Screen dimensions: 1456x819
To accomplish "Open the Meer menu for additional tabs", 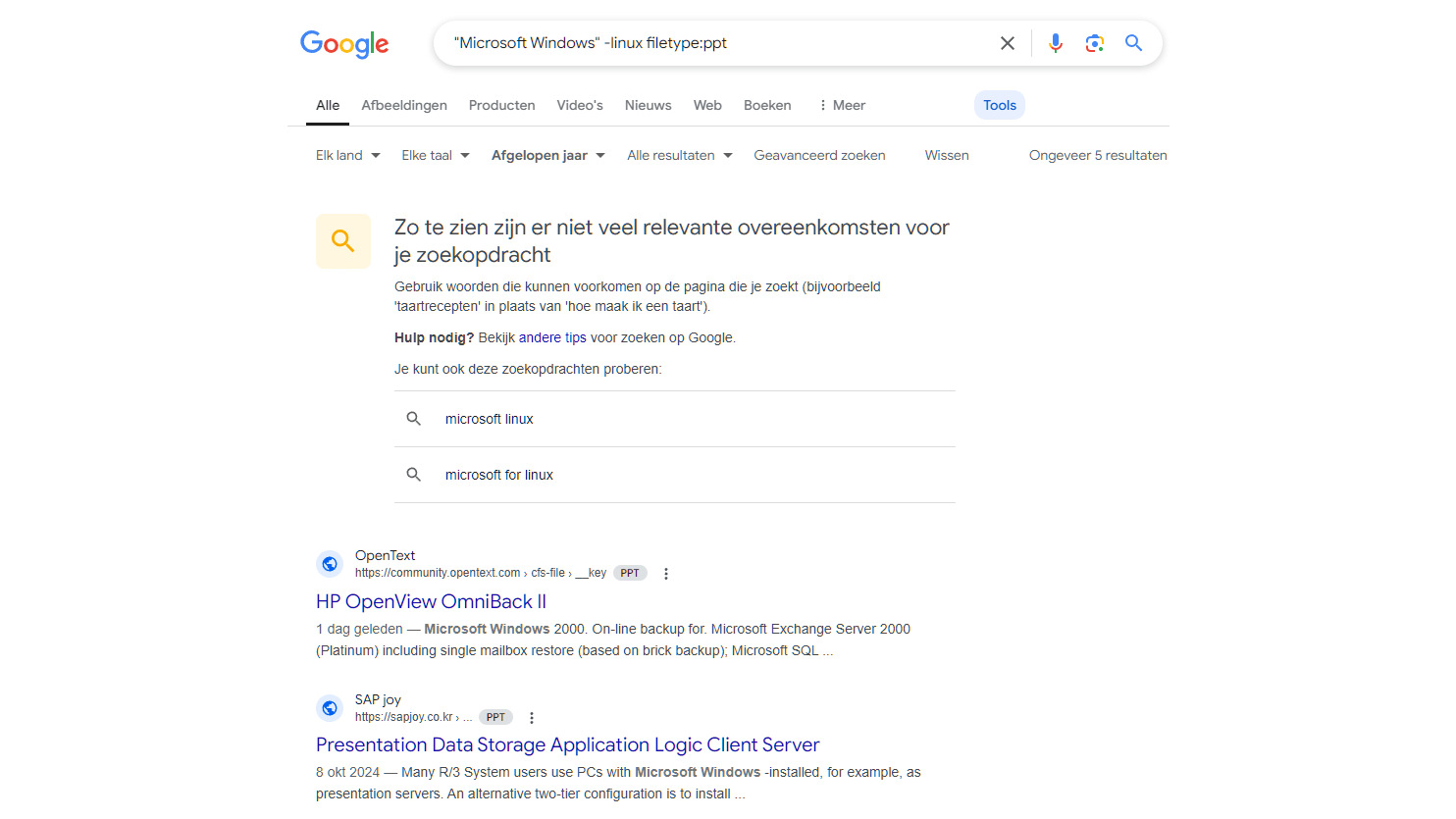I will (x=842, y=105).
